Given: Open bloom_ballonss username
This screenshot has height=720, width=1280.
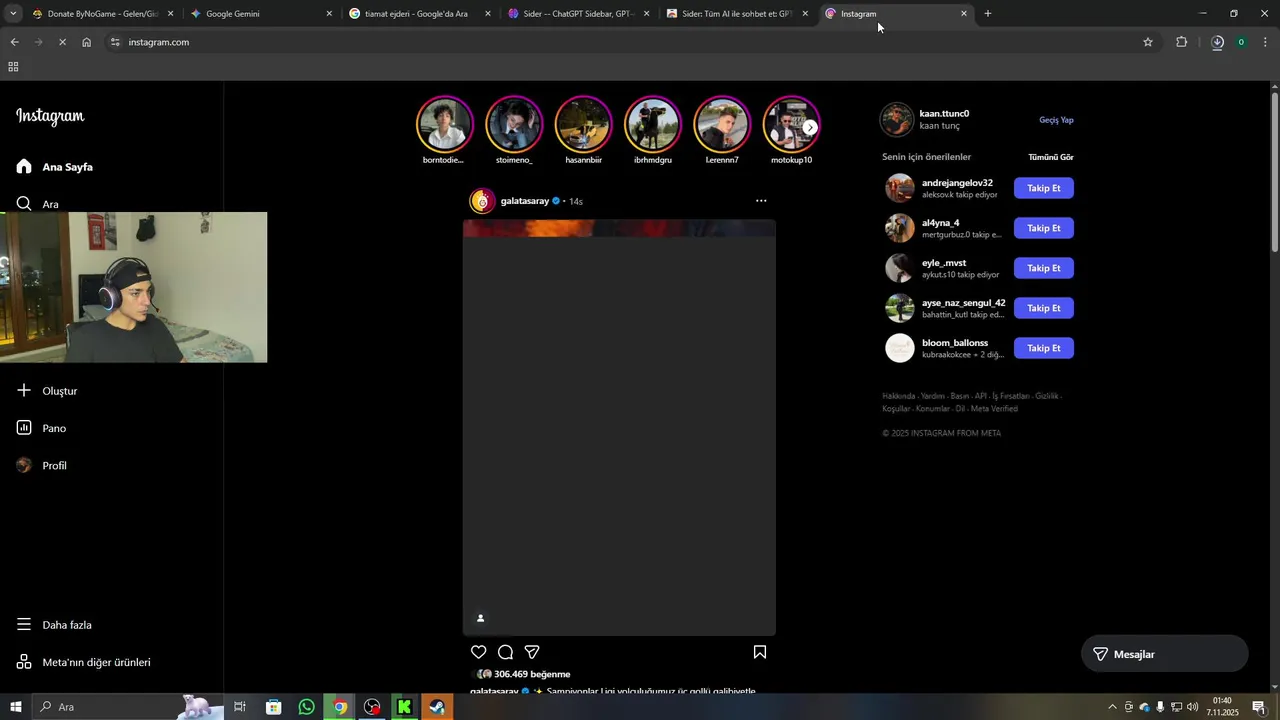Looking at the screenshot, I should pos(955,343).
